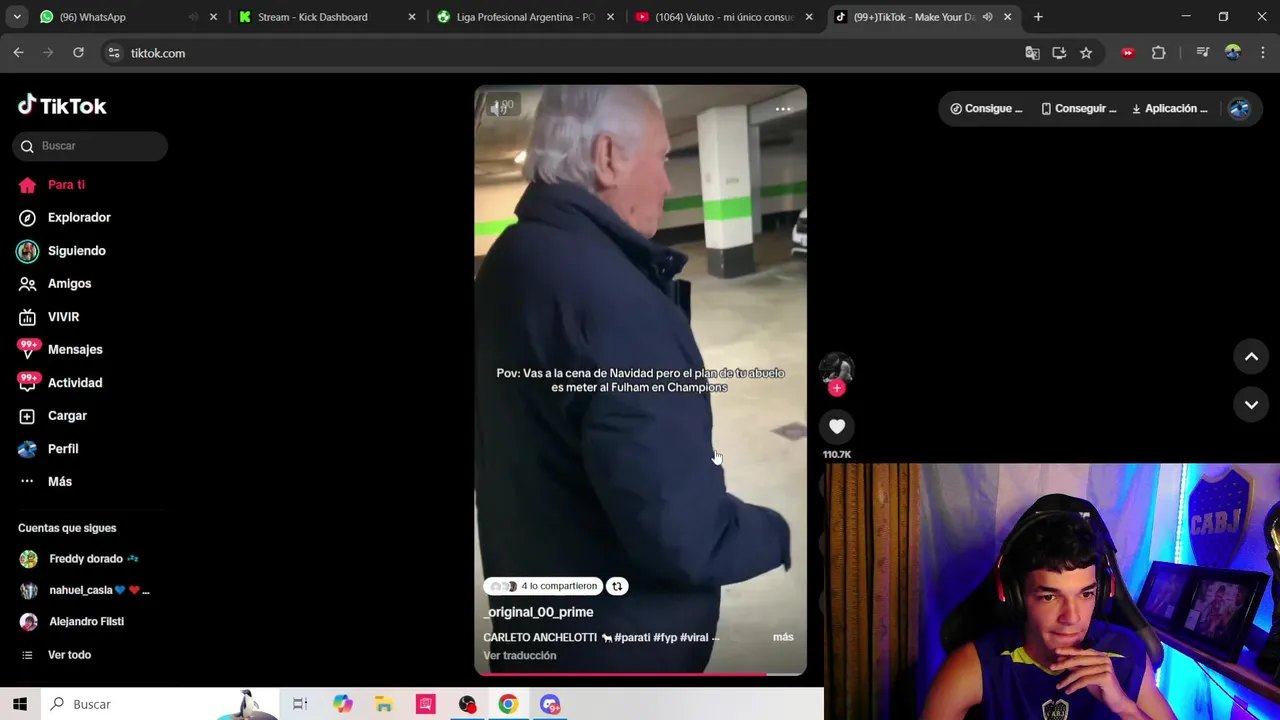Mute or unmute the video volume icon
Viewport: 1280px width, 720px height.
(x=500, y=108)
